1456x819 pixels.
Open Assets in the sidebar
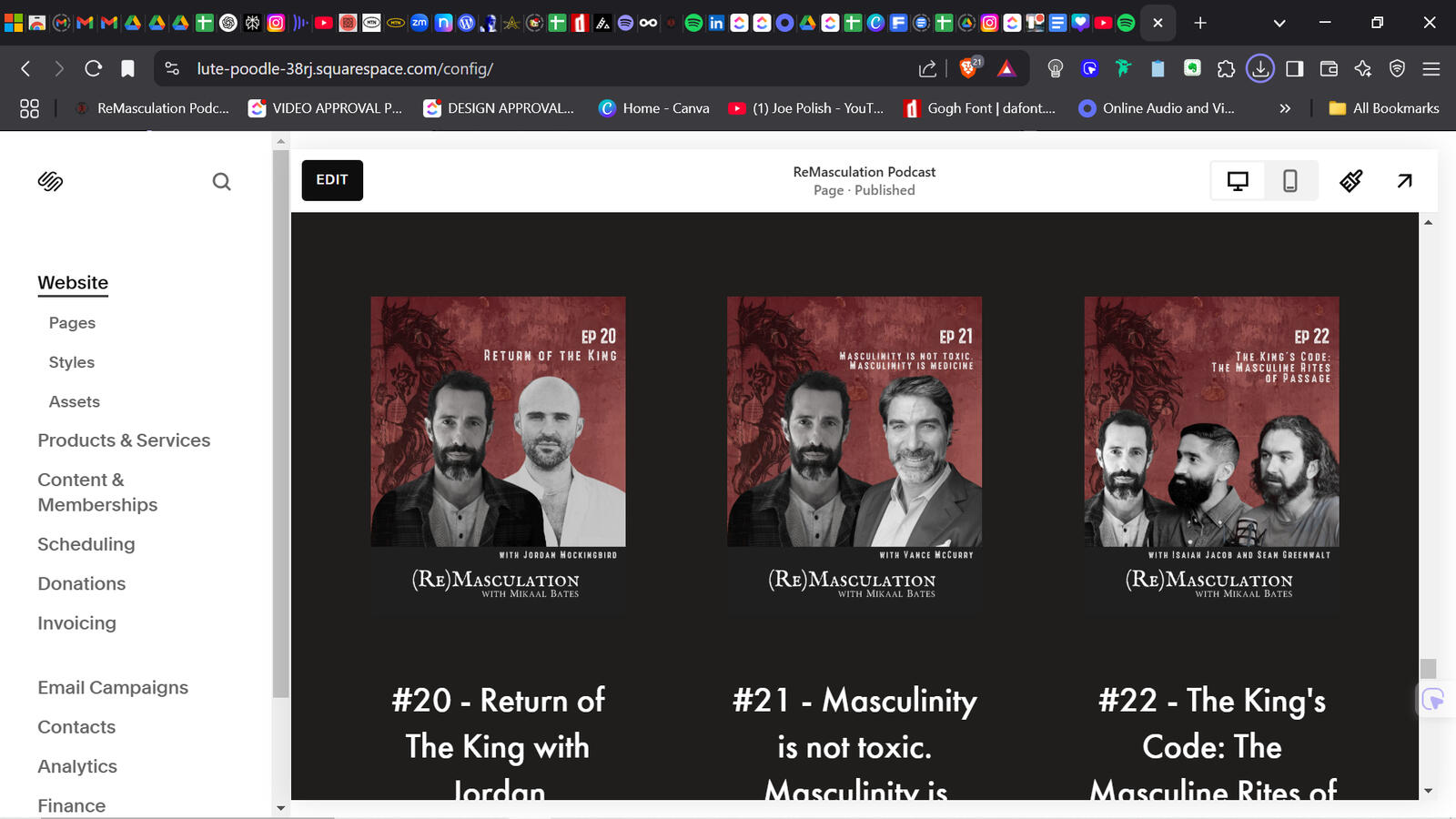[x=75, y=401]
